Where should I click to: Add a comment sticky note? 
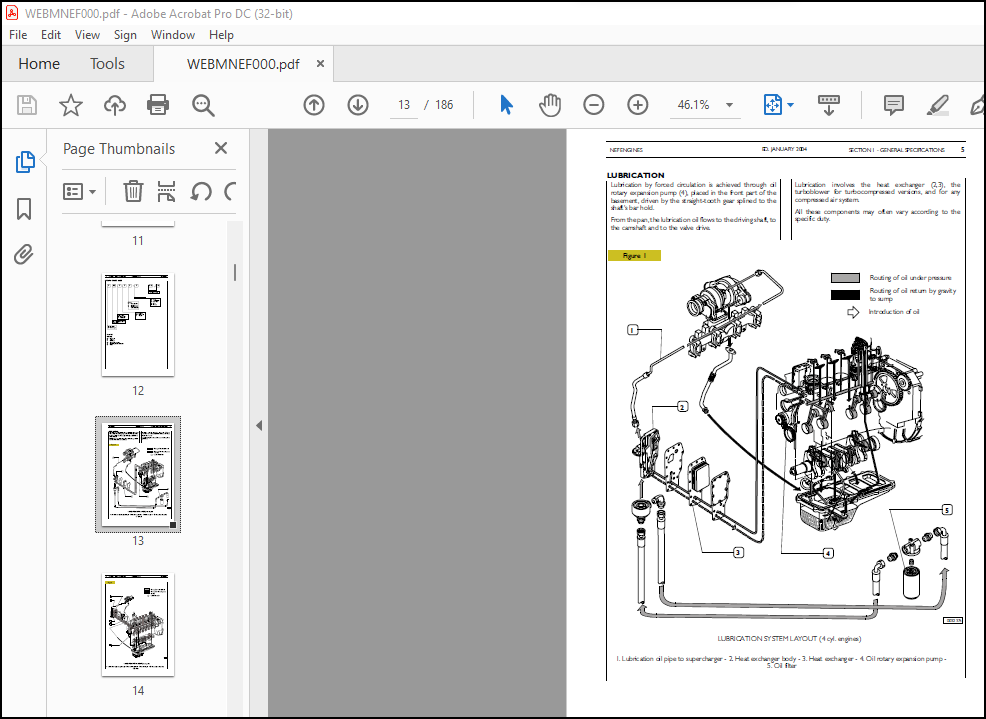click(x=894, y=105)
